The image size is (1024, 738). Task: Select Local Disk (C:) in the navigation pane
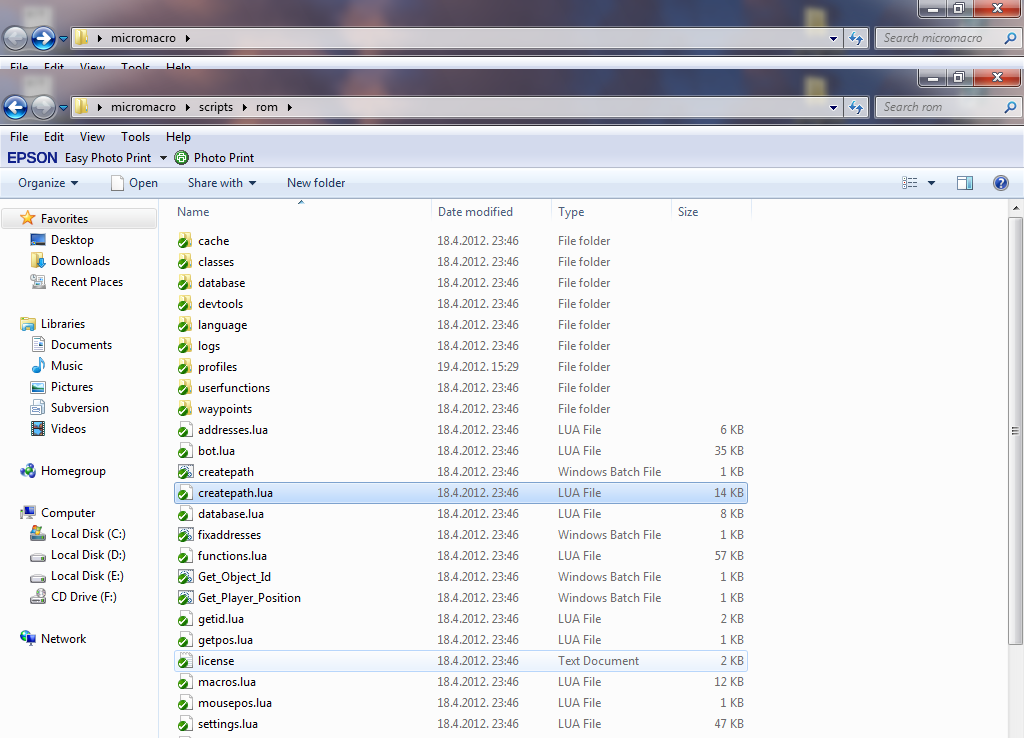[x=88, y=534]
